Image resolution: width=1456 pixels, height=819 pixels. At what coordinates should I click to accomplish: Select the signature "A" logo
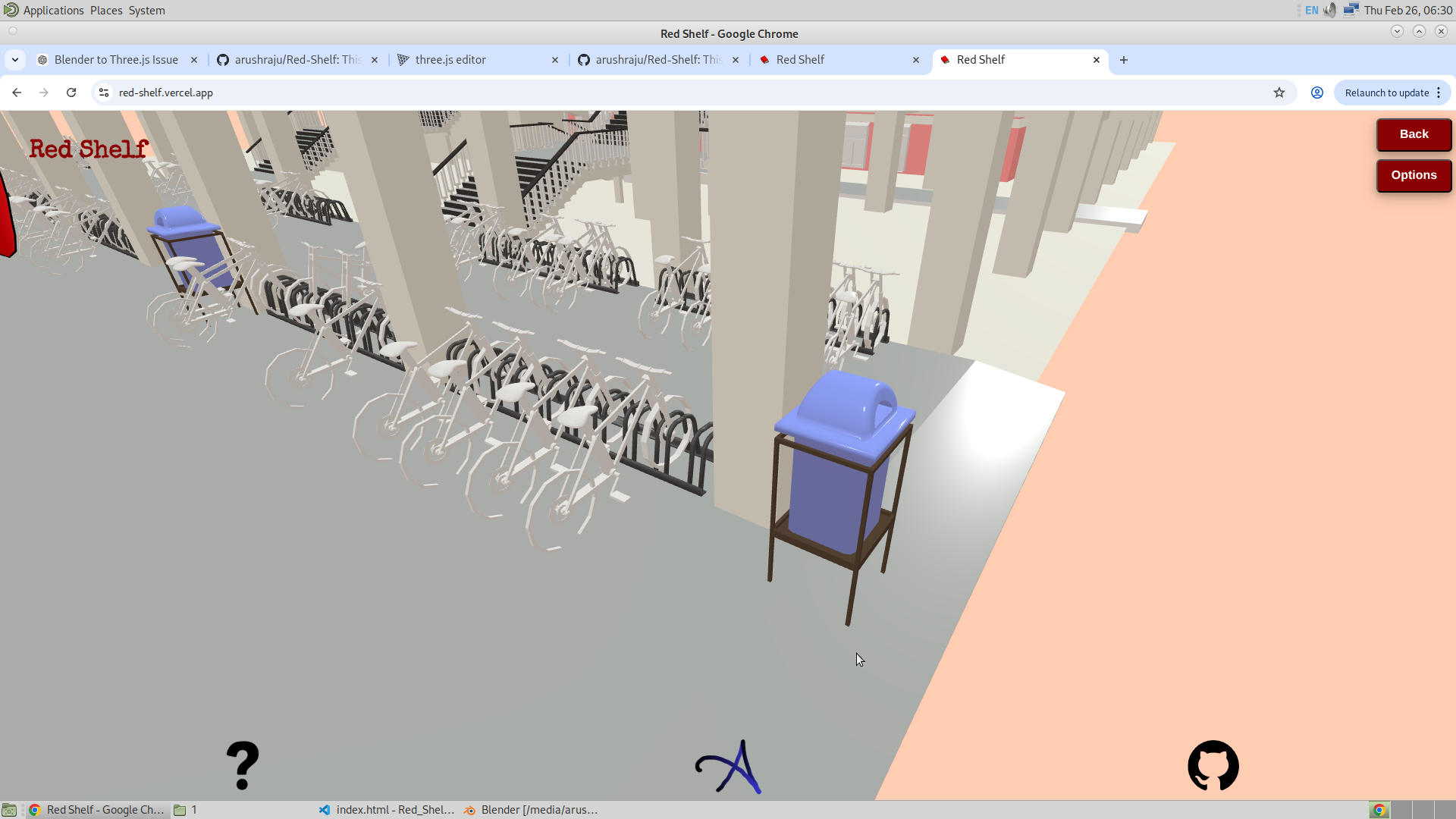pos(726,766)
